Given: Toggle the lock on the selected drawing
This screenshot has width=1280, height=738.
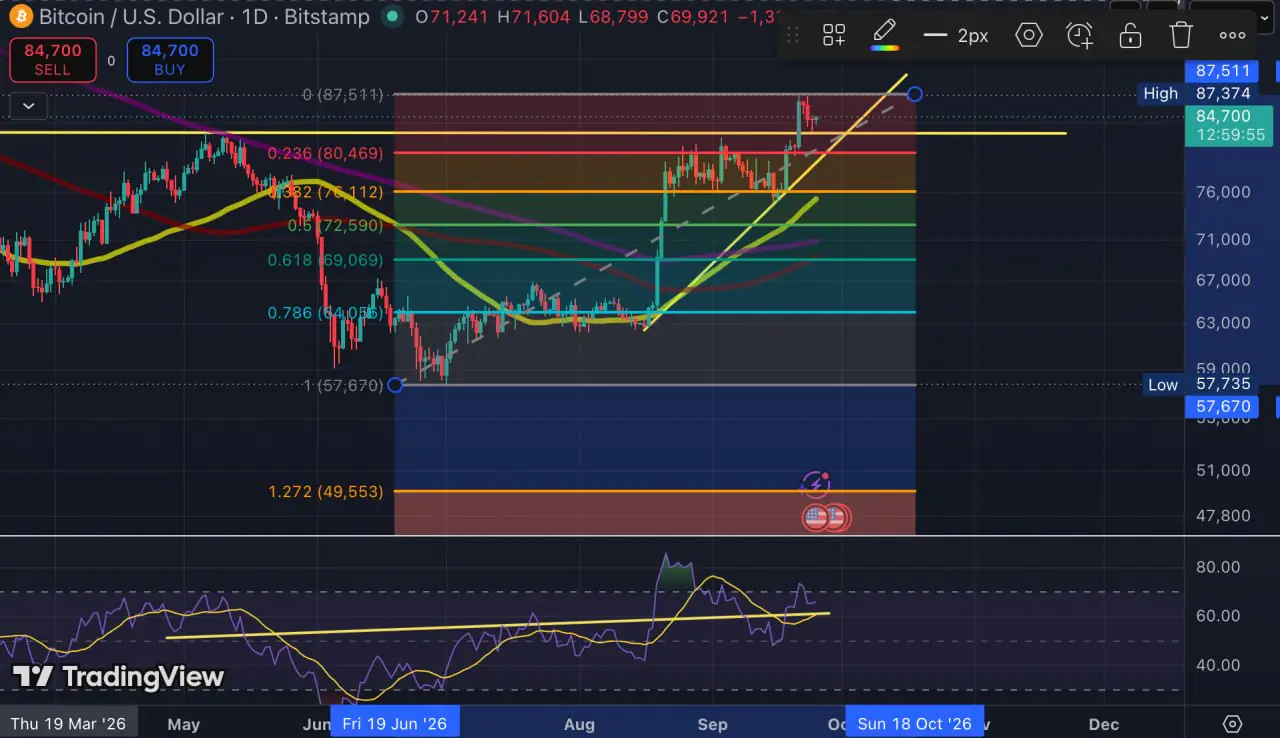Looking at the screenshot, I should [1130, 36].
